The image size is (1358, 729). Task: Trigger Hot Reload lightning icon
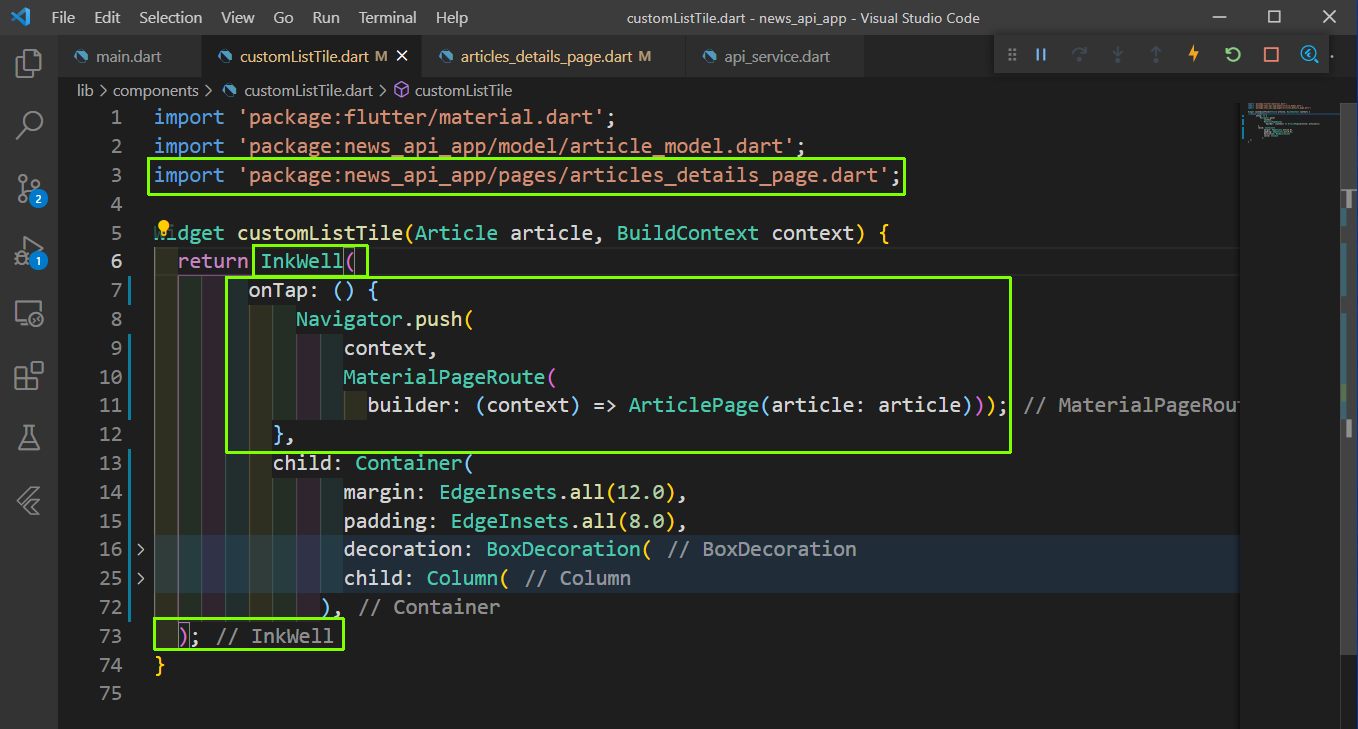1194,55
